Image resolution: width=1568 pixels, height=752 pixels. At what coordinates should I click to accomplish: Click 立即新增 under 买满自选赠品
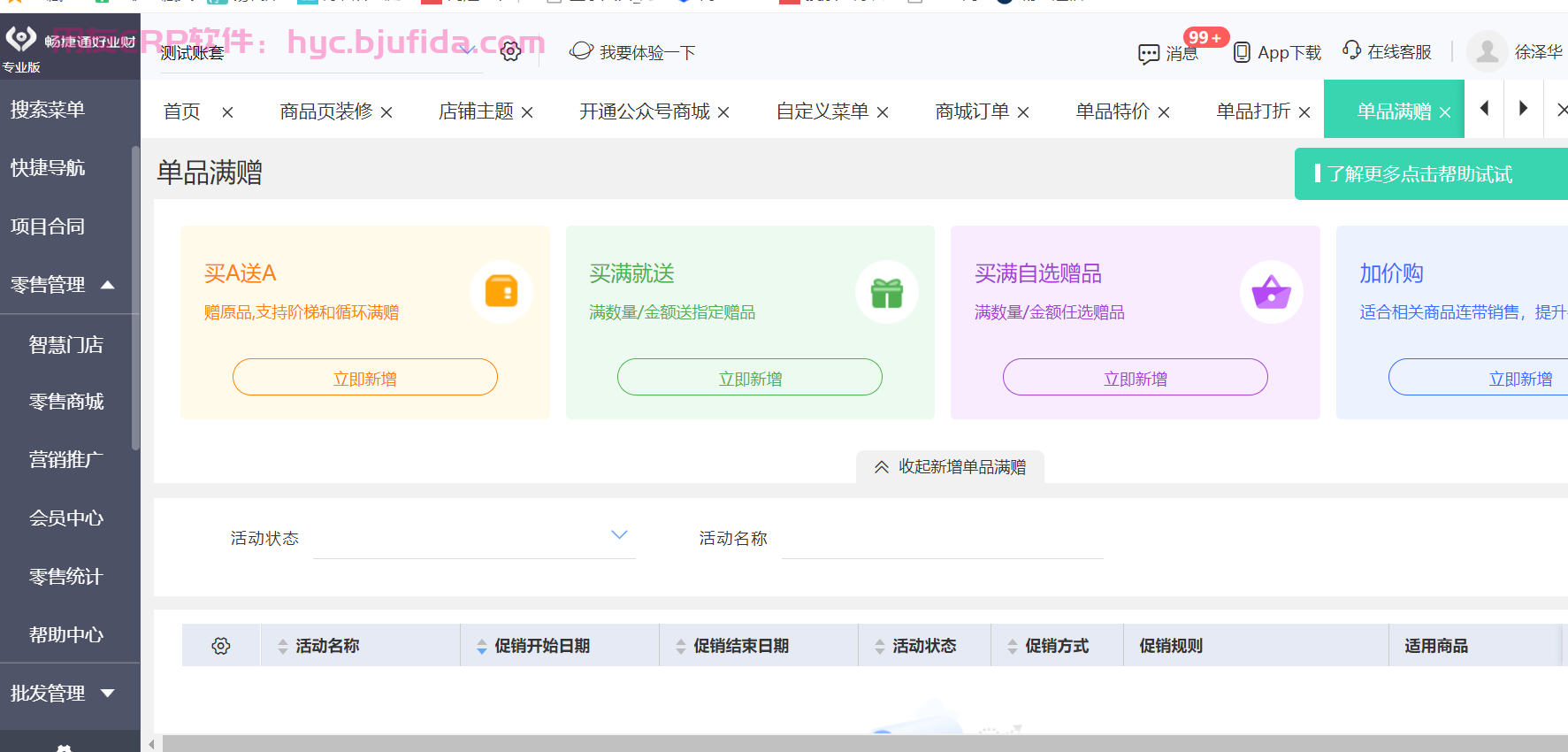[x=1136, y=377]
